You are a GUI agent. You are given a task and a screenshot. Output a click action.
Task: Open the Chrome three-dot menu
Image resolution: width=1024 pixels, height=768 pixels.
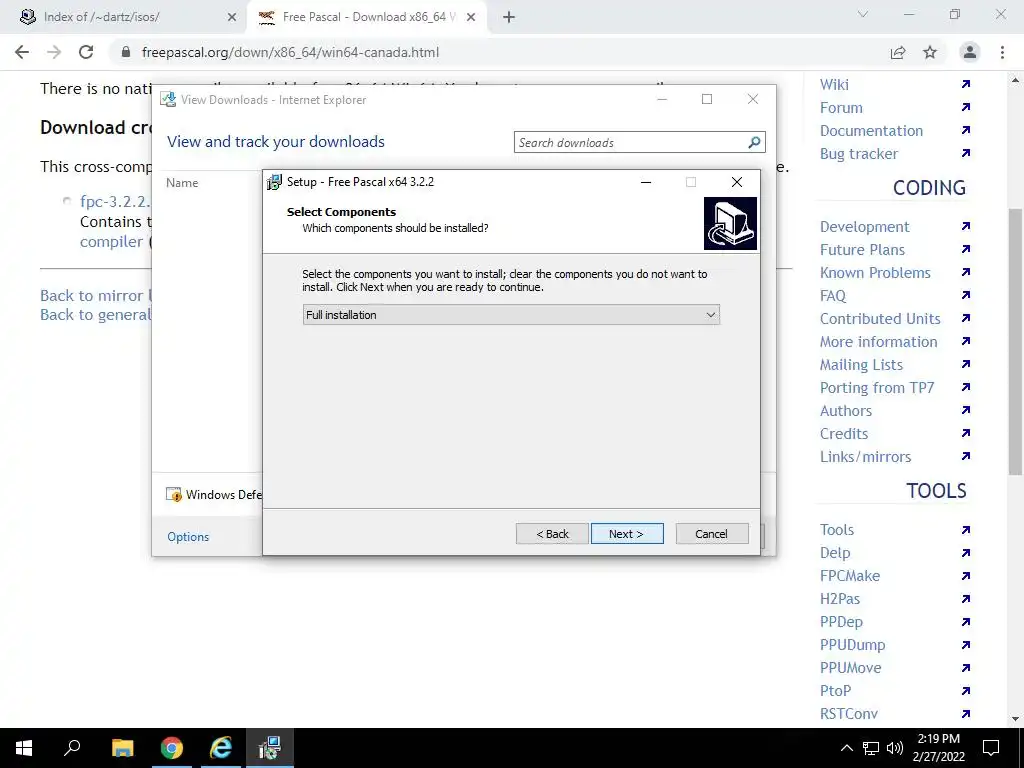tap(1002, 52)
